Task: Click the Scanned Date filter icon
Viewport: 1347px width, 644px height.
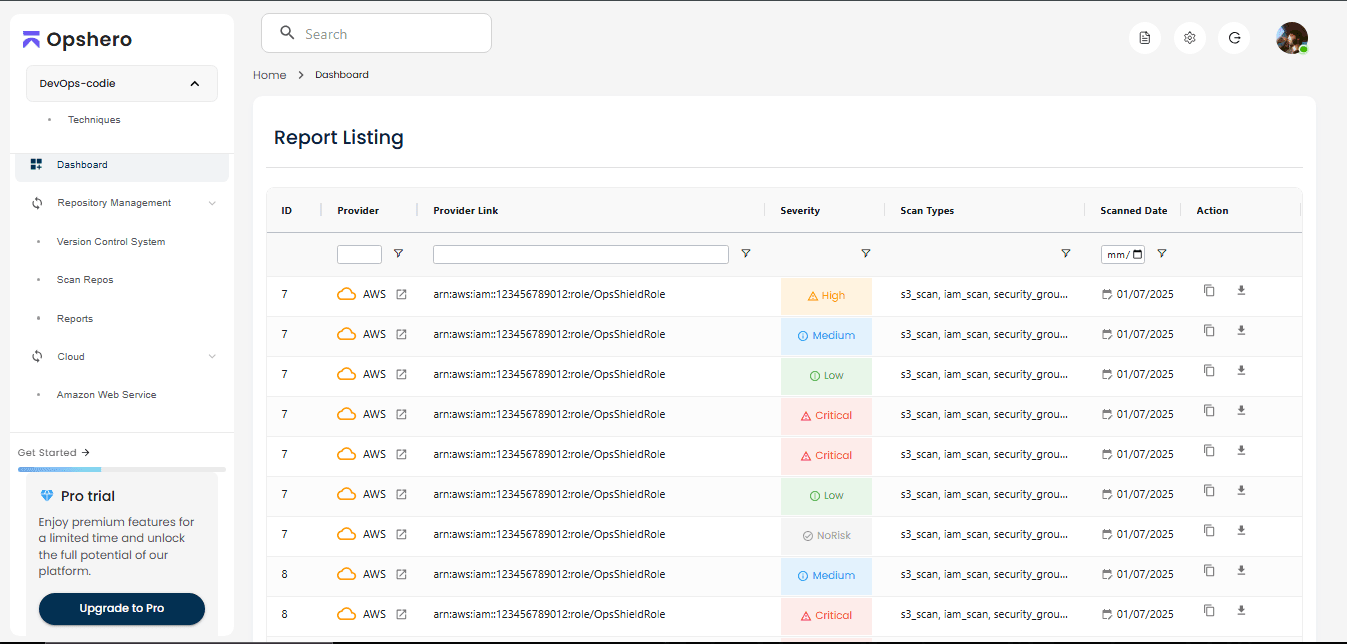Action: coord(1161,254)
